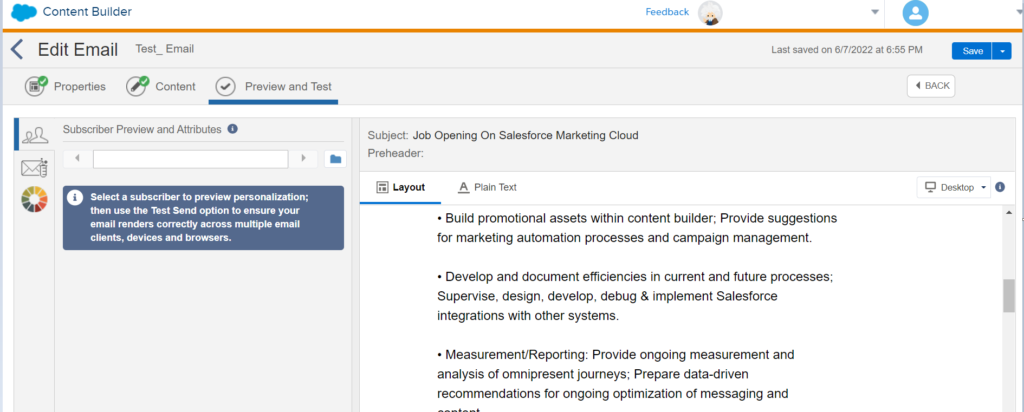
Task: Click the Last saved timestamp text
Action: click(x=847, y=50)
